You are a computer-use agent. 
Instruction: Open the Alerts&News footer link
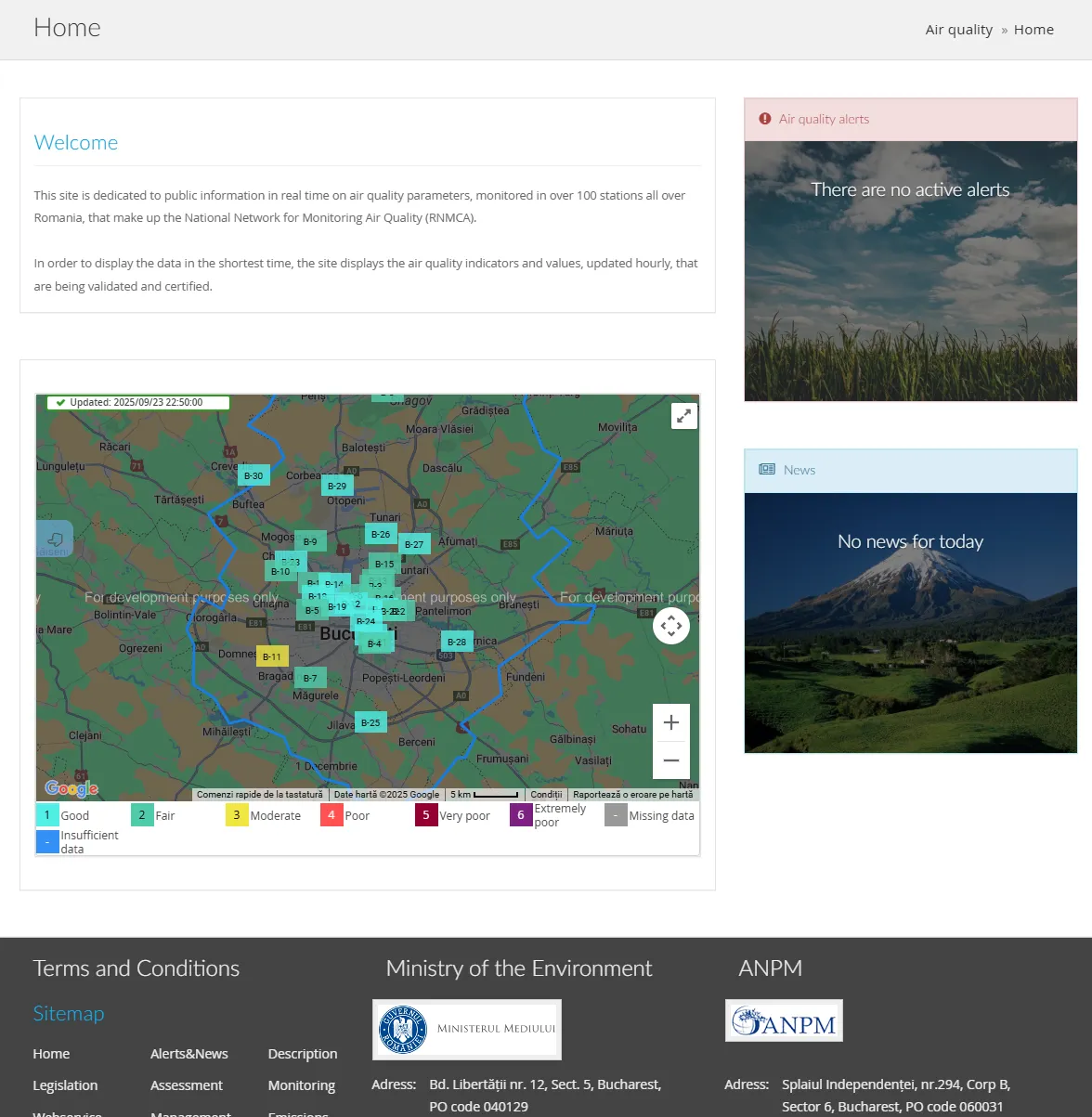tap(189, 1054)
